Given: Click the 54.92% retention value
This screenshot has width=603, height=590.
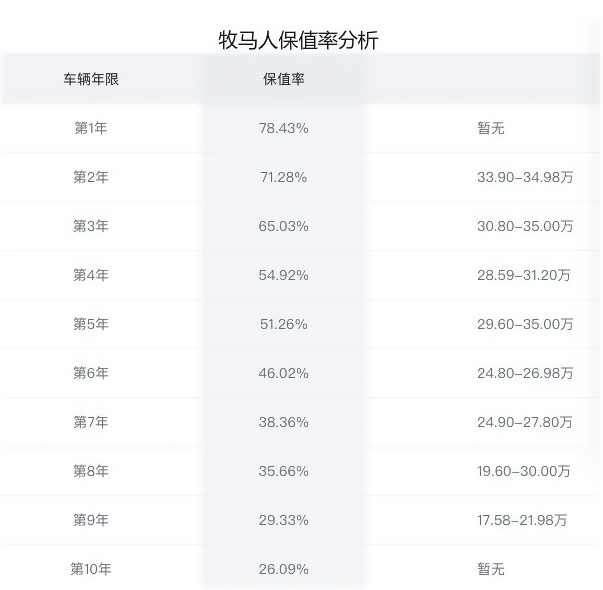Looking at the screenshot, I should (x=284, y=275).
